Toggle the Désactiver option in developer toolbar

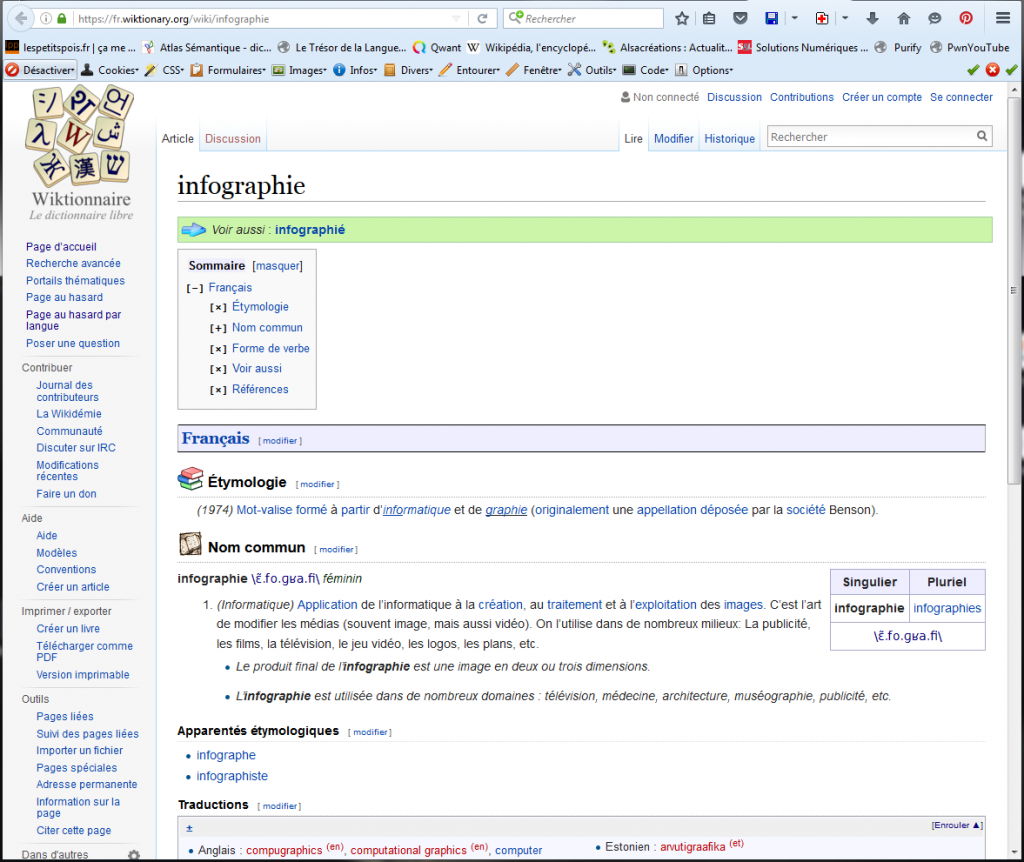coord(40,70)
